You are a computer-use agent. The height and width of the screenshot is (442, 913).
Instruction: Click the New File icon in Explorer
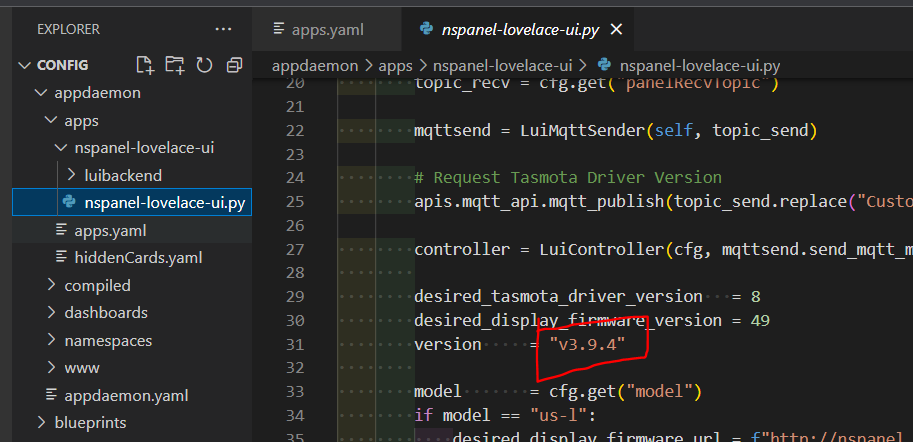pyautogui.click(x=145, y=65)
